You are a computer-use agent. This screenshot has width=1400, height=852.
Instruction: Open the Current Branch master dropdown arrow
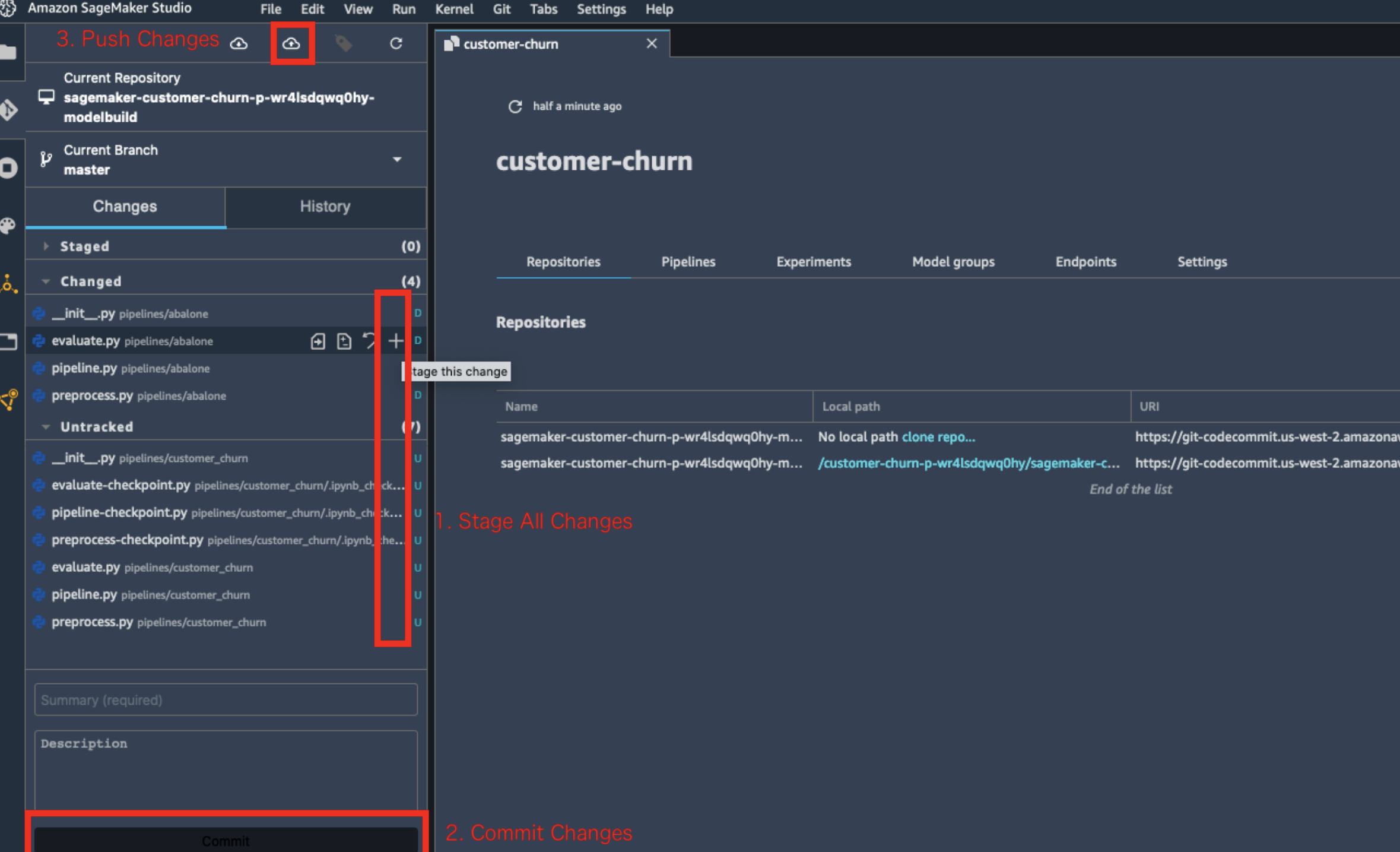click(397, 159)
